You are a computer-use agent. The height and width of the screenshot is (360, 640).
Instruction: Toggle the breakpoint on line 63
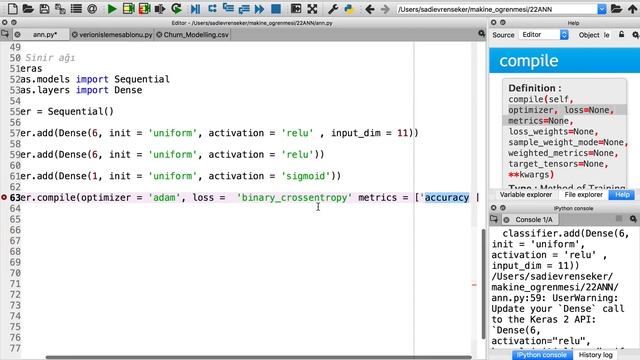coord(4,198)
